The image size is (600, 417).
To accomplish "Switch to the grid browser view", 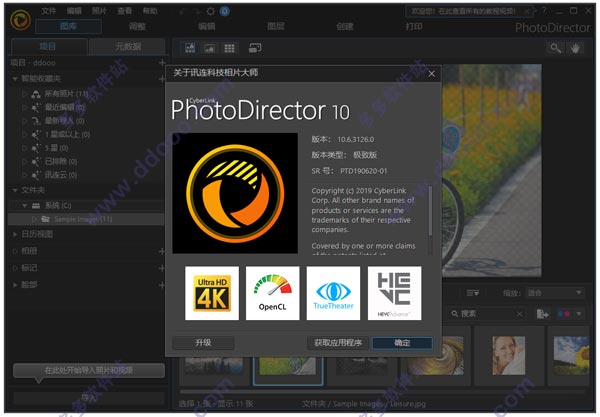I will [x=229, y=48].
